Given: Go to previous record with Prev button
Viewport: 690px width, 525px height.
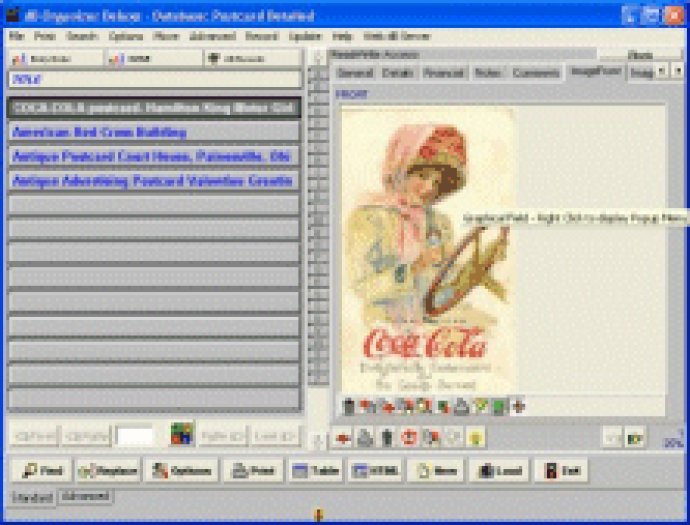Looking at the screenshot, I should (86, 437).
